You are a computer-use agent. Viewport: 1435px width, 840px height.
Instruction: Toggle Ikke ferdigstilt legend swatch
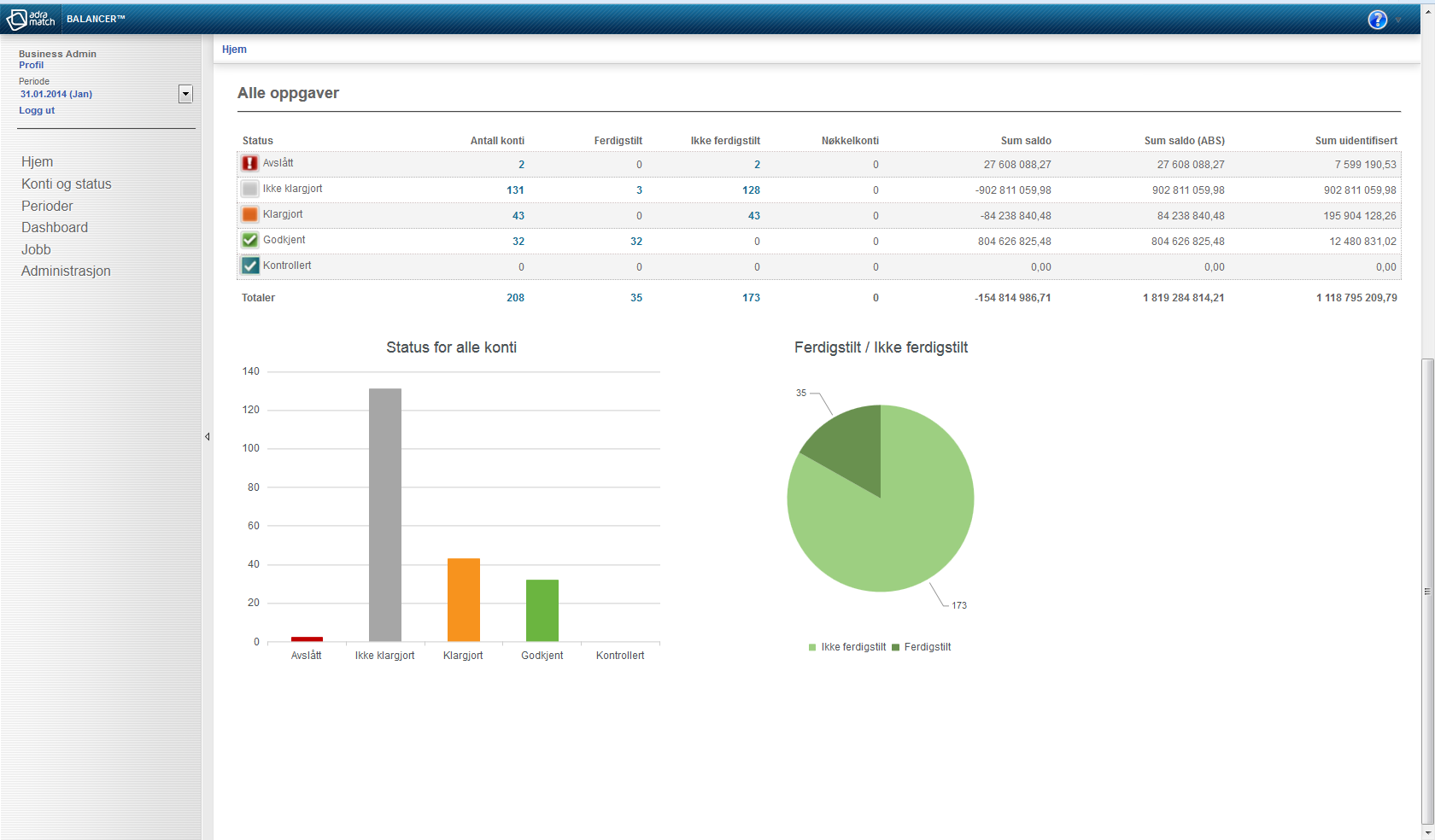click(x=812, y=647)
